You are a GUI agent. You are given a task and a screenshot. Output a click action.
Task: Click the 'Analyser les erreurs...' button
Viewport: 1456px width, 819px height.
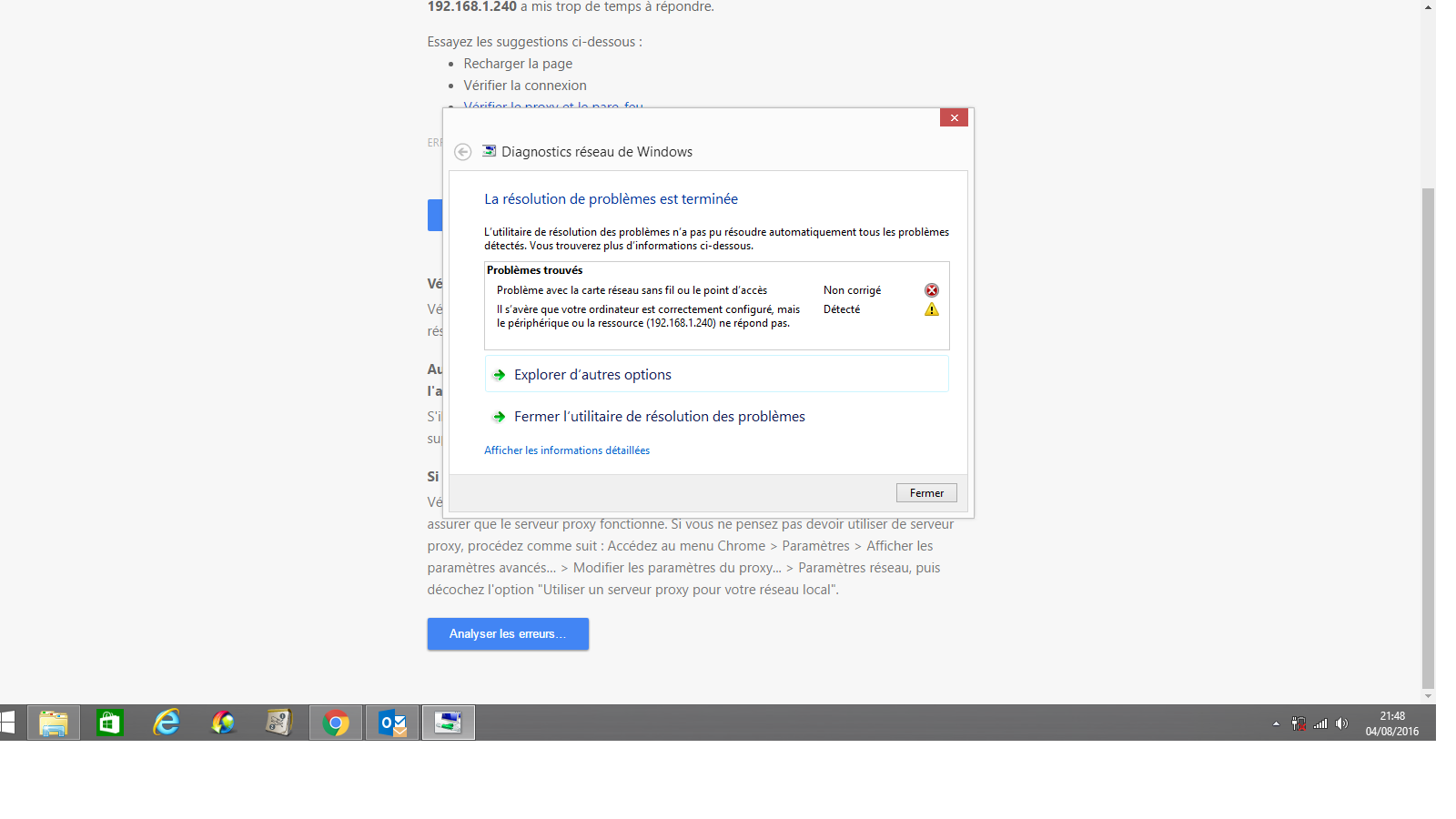(508, 633)
